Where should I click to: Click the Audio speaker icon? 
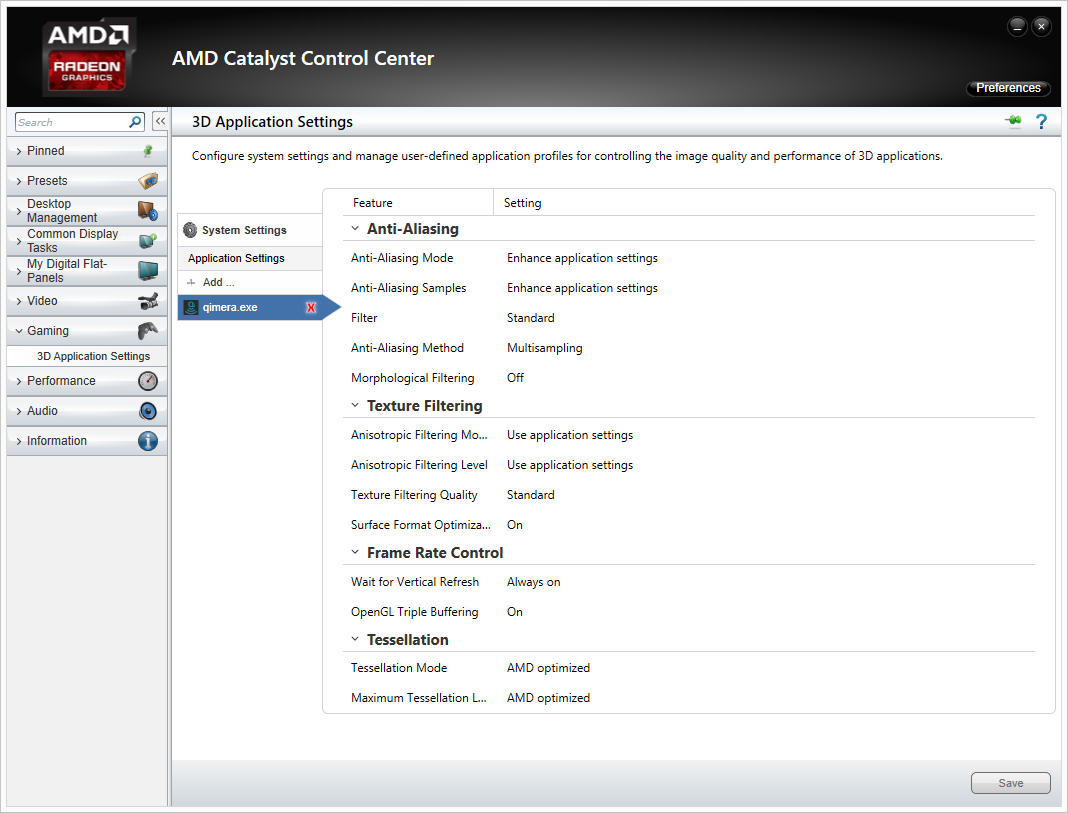tap(148, 411)
